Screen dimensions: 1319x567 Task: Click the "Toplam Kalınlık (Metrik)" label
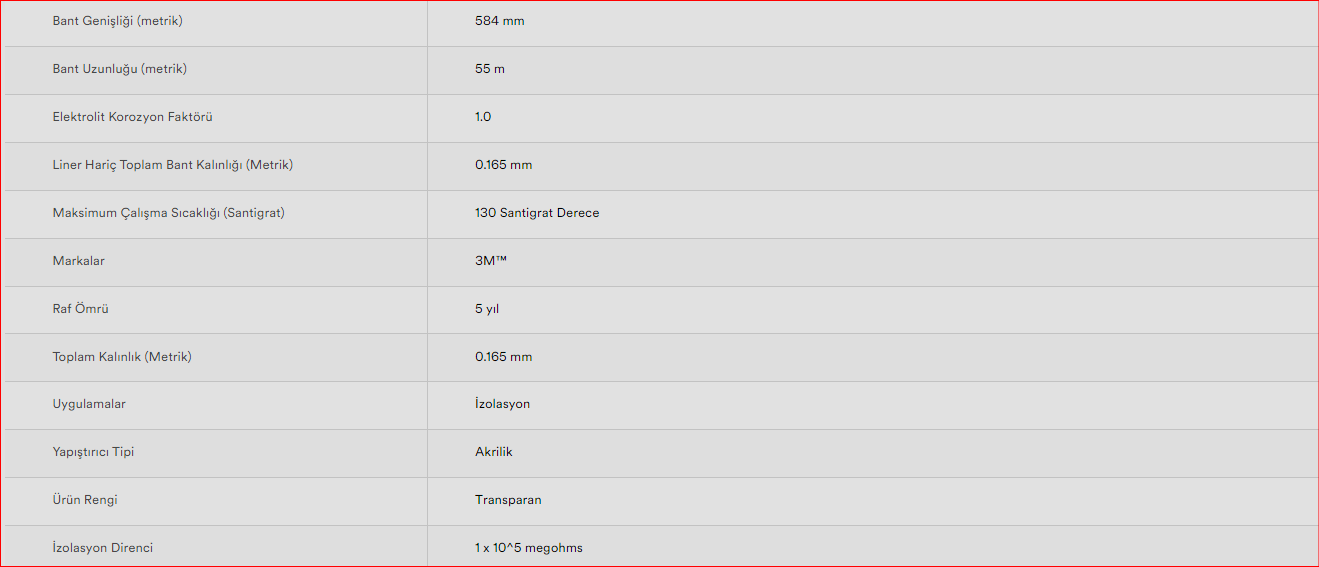[121, 357]
